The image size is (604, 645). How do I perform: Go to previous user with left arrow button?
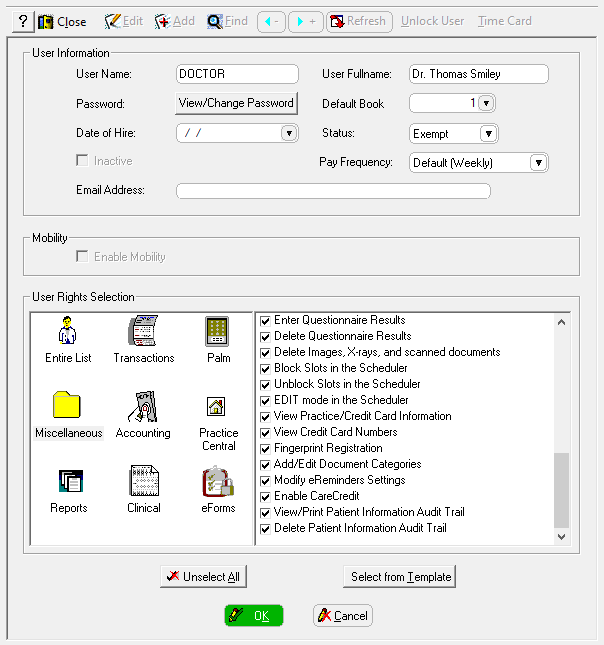click(x=271, y=21)
